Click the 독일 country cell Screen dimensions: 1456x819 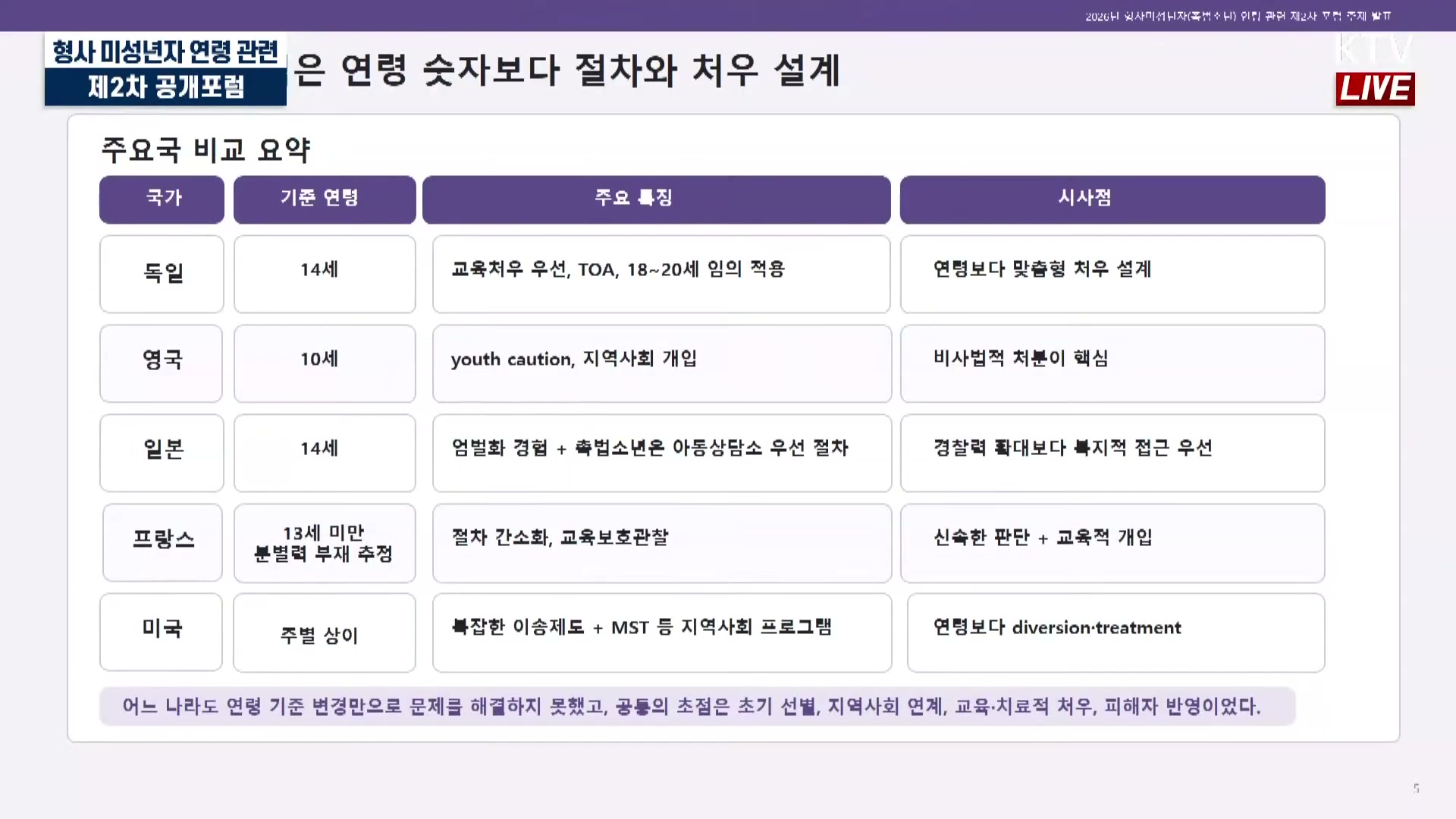162,273
